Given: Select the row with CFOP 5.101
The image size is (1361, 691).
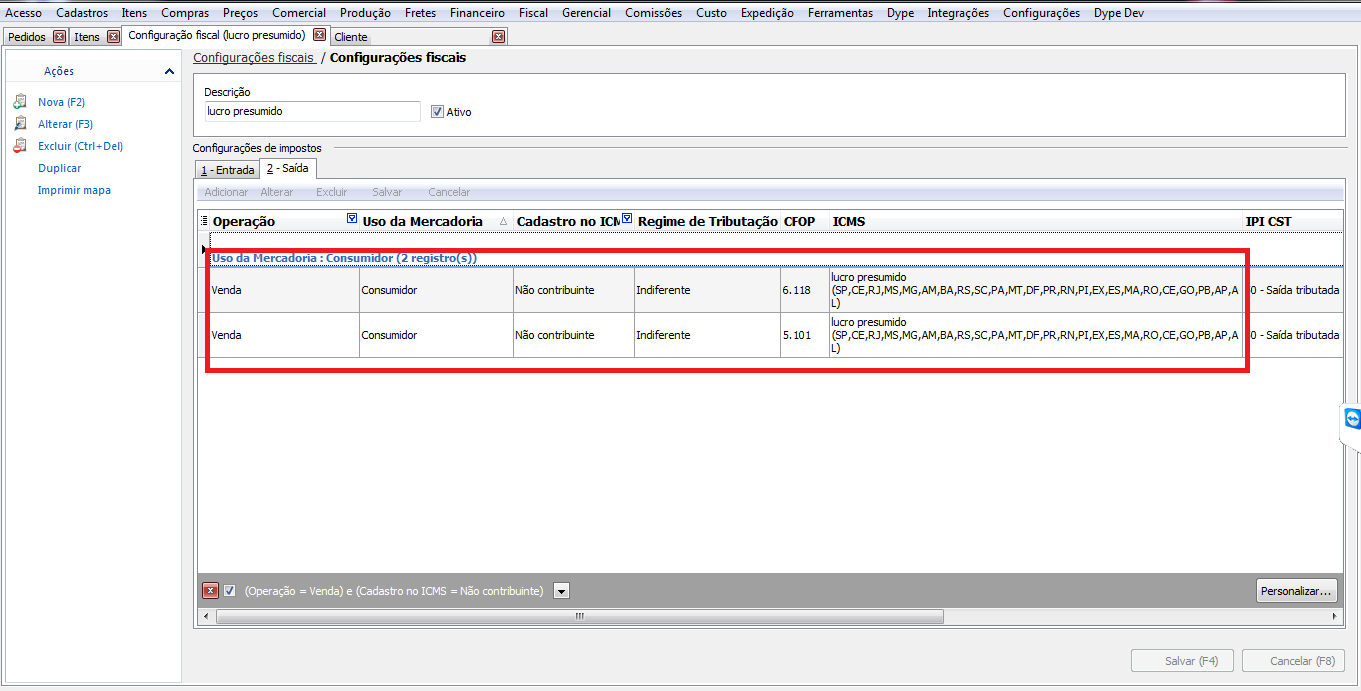Looking at the screenshot, I should coord(776,335).
